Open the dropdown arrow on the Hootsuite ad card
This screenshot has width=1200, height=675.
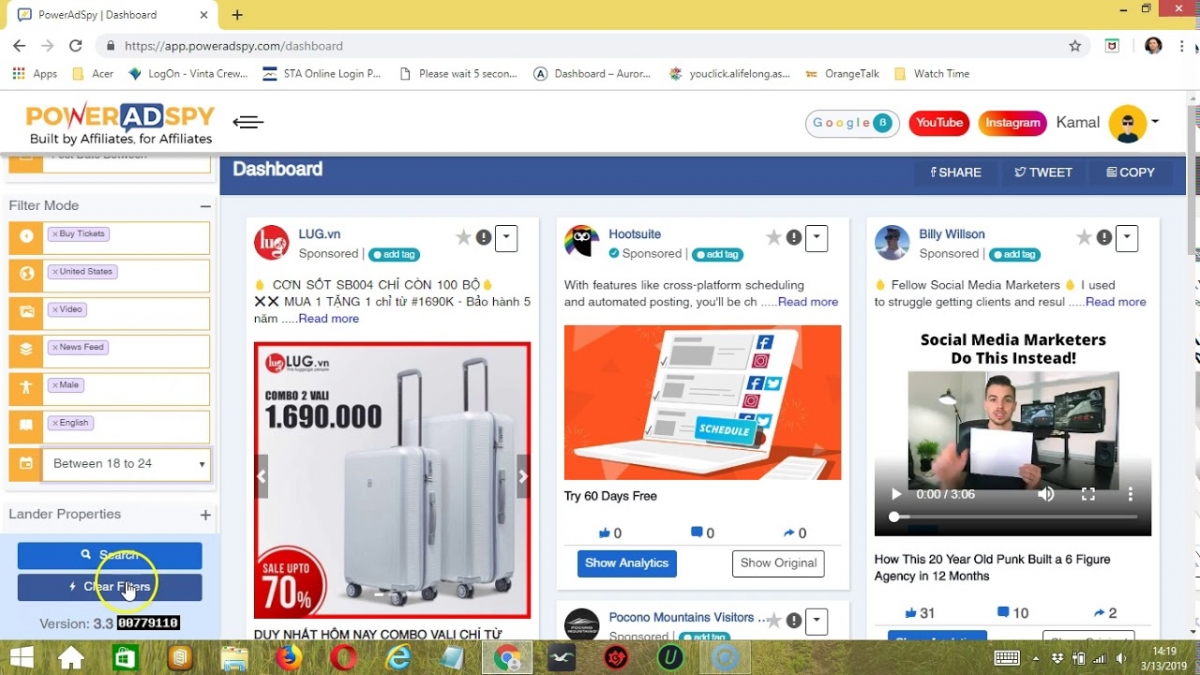(x=817, y=238)
